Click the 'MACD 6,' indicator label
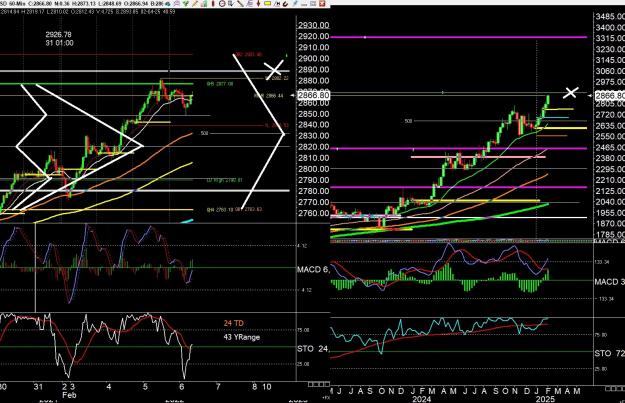This screenshot has height=403, width=625. point(313,270)
